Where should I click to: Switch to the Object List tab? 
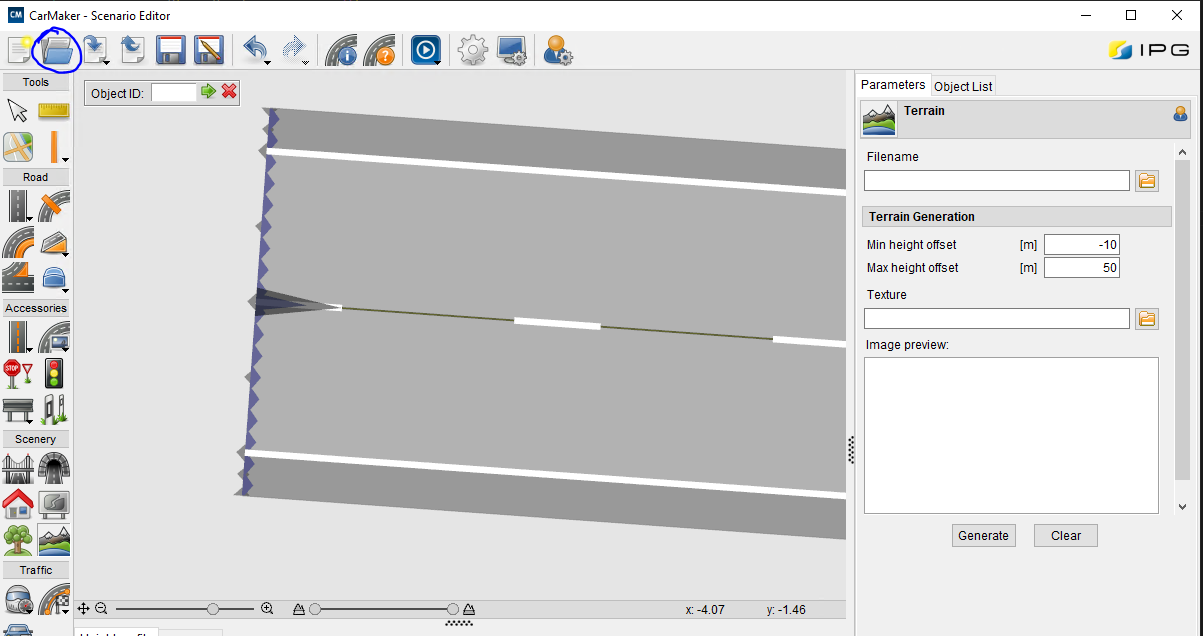963,86
